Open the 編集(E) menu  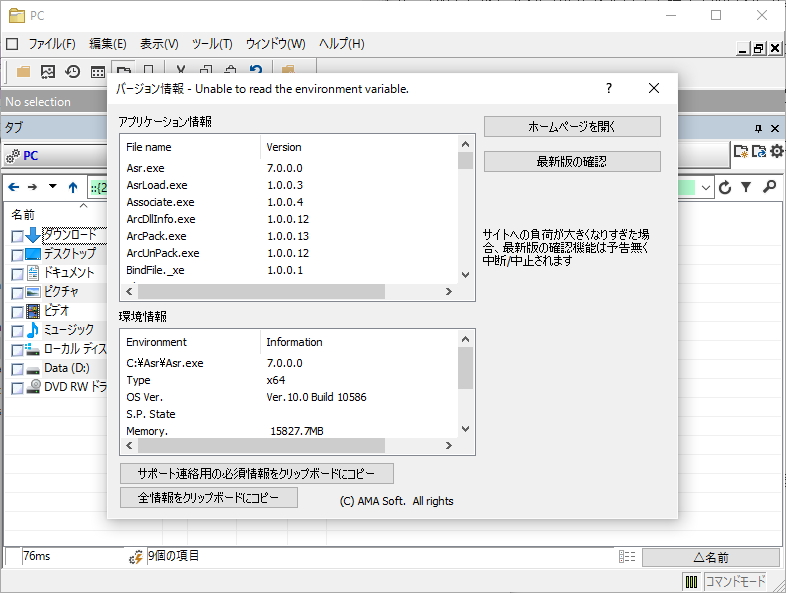click(107, 44)
